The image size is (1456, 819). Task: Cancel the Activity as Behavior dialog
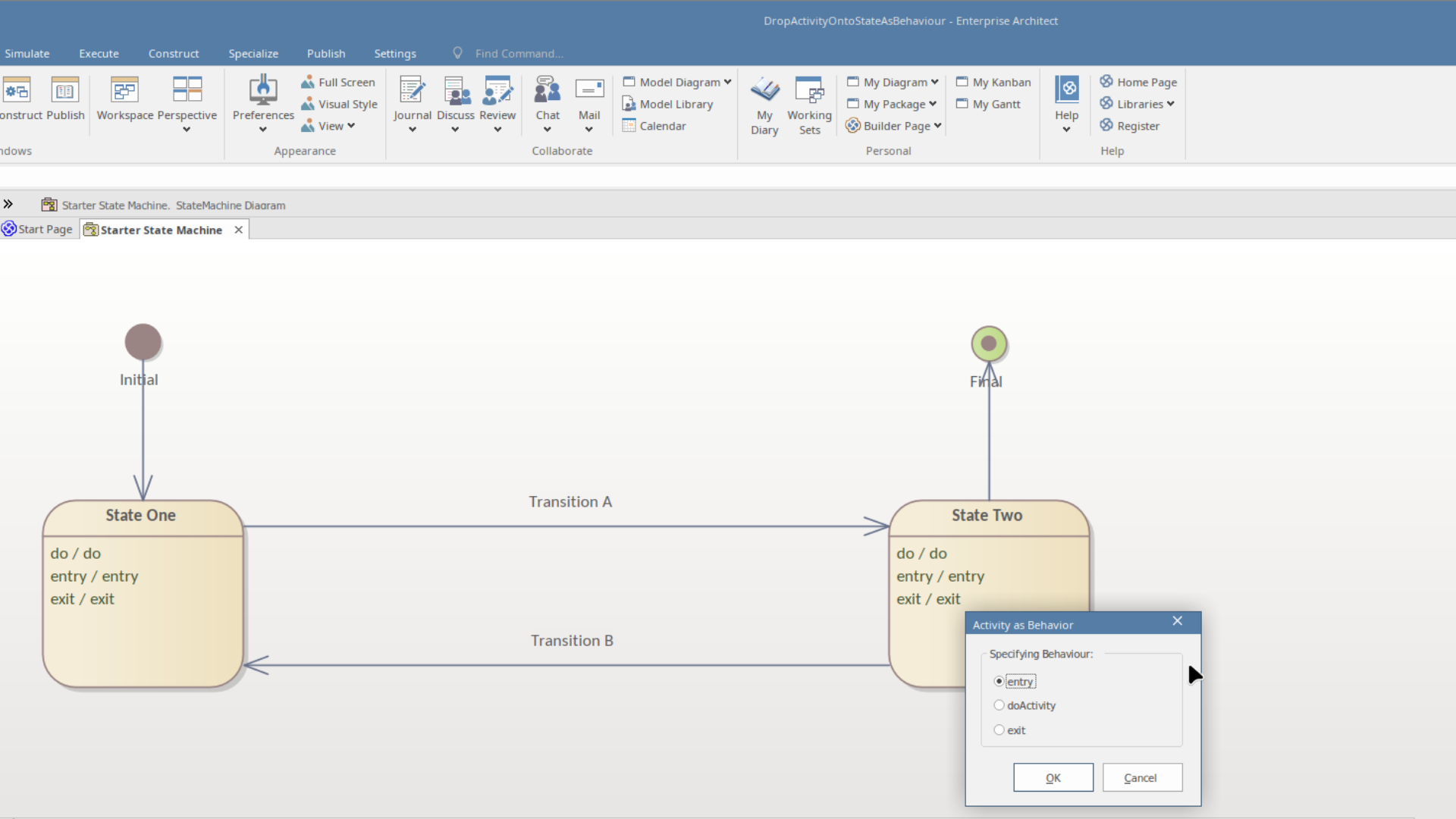pyautogui.click(x=1141, y=777)
